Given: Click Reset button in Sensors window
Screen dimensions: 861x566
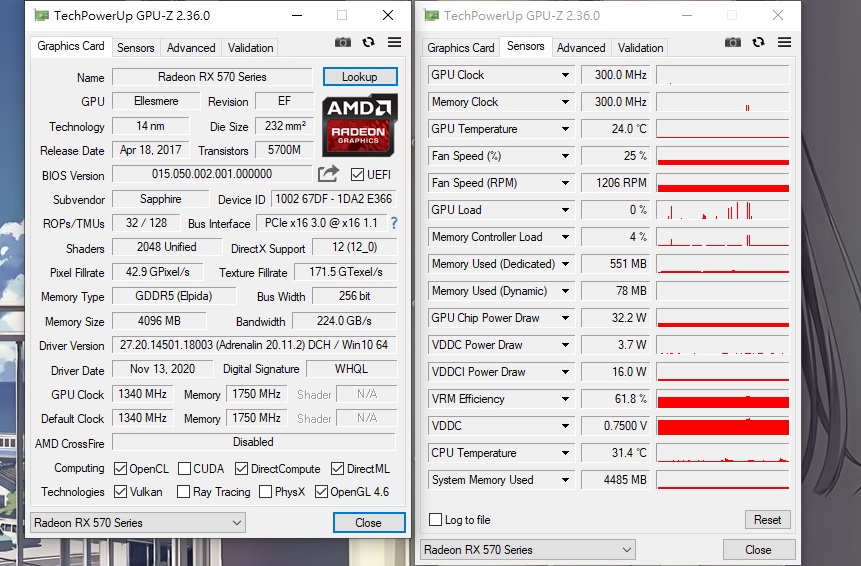Looking at the screenshot, I should pyautogui.click(x=767, y=519).
